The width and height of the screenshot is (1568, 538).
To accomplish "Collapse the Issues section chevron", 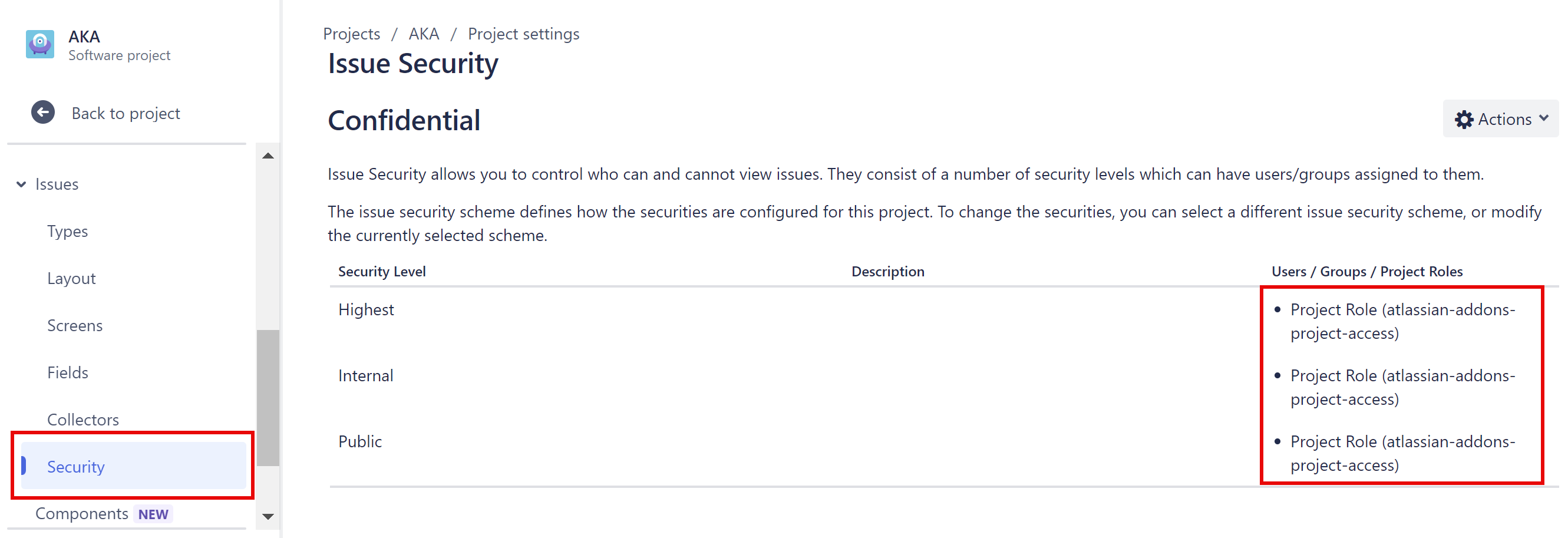I will click(x=20, y=184).
